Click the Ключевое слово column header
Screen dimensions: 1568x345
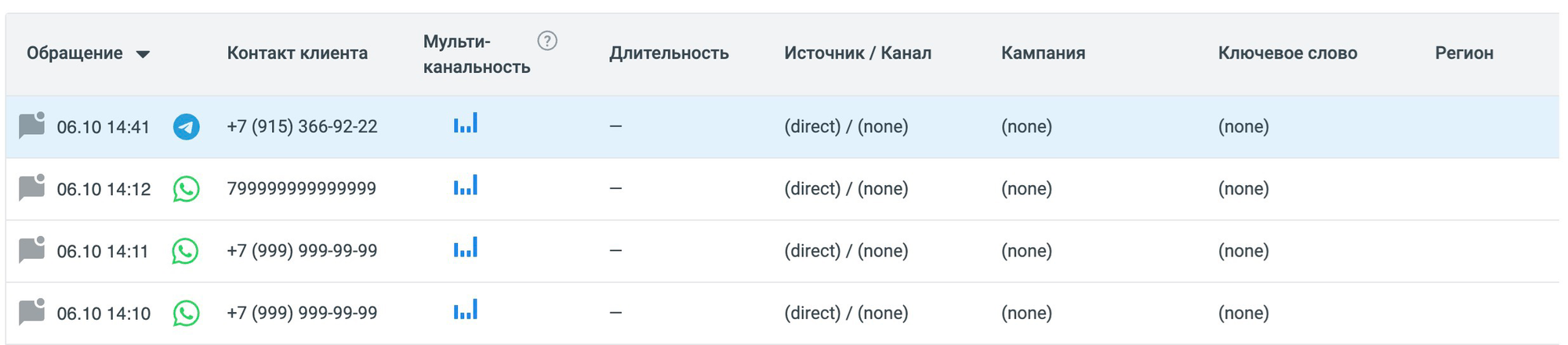pos(1287,53)
